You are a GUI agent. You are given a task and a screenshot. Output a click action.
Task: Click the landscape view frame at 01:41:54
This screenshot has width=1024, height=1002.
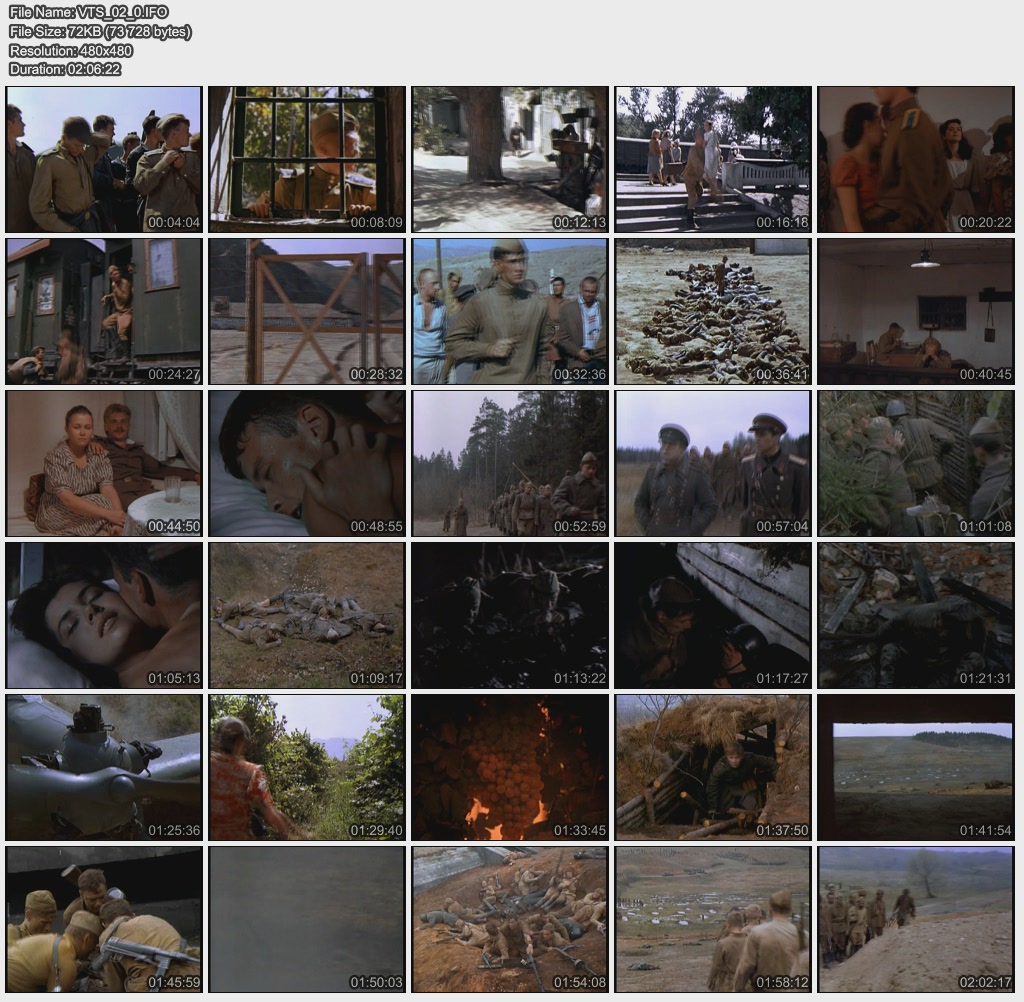pos(916,768)
